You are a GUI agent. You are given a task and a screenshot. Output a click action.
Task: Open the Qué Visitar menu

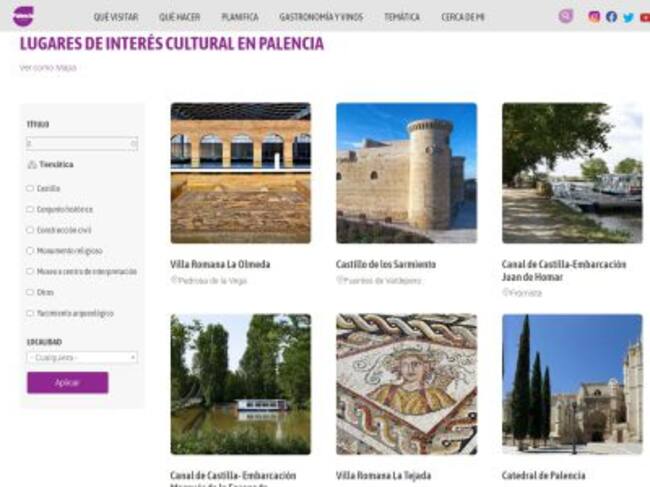tap(116, 17)
